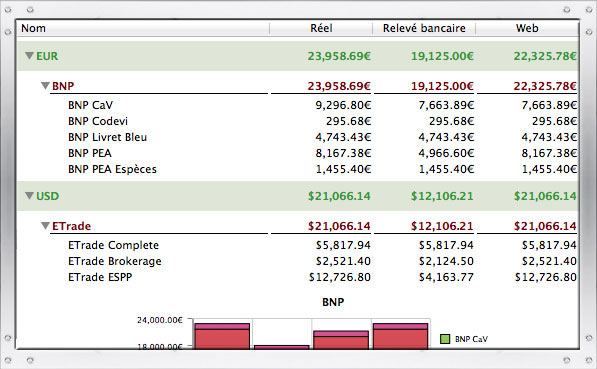Select the ETrade Complete account
597x369 pixels.
point(297,245)
